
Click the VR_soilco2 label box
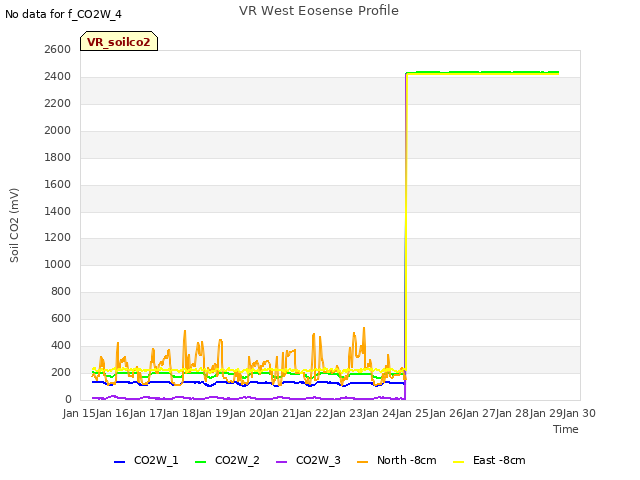(119, 42)
